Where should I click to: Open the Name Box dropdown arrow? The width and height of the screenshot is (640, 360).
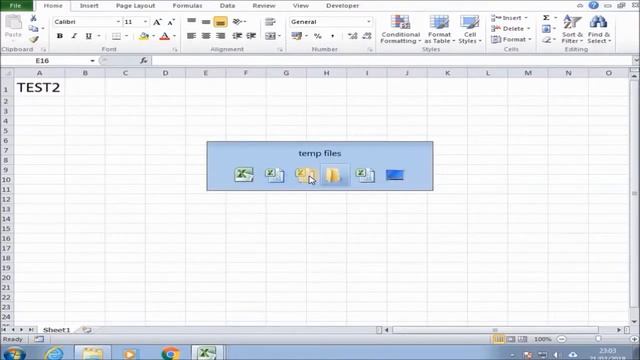click(93, 60)
